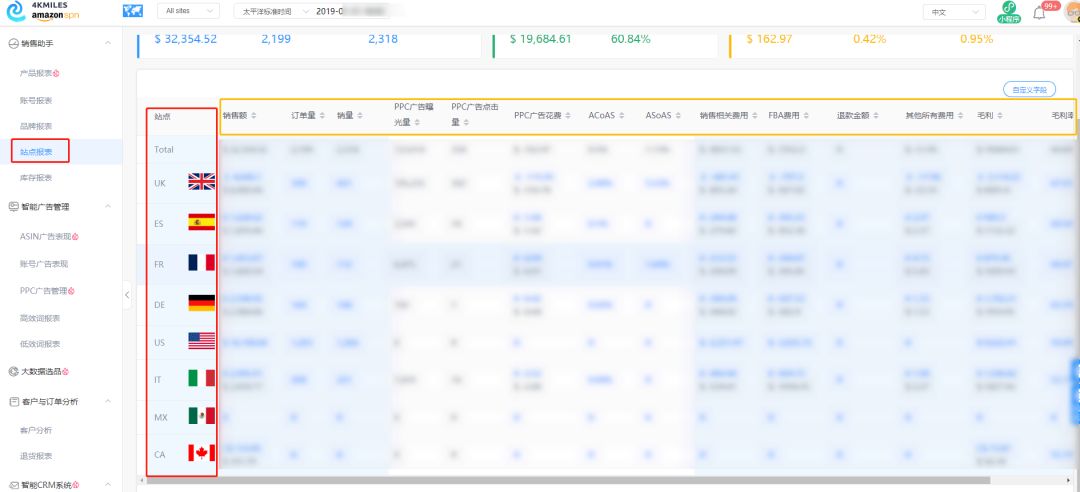Click the UK flag in site column
1080x492 pixels.
pyautogui.click(x=201, y=182)
